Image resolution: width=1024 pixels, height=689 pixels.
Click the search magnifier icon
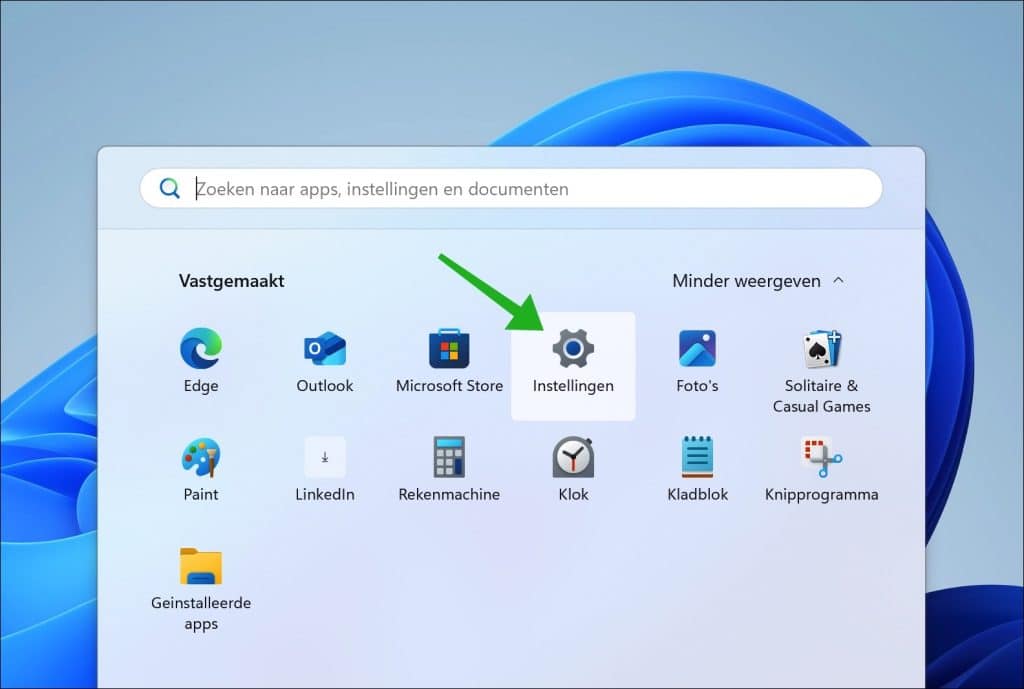pos(170,188)
